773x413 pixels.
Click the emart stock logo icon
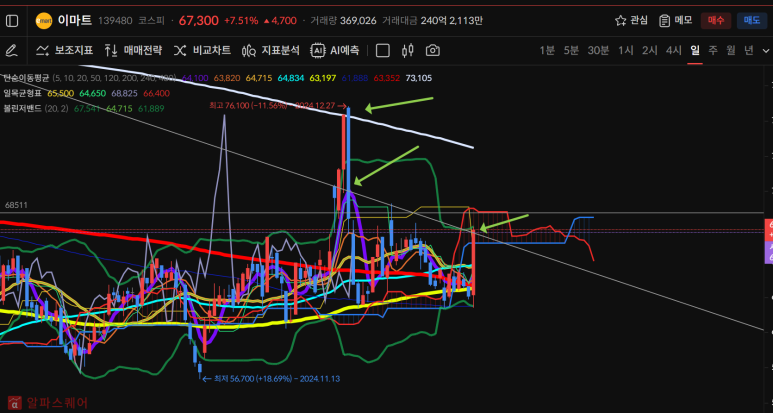(44, 21)
